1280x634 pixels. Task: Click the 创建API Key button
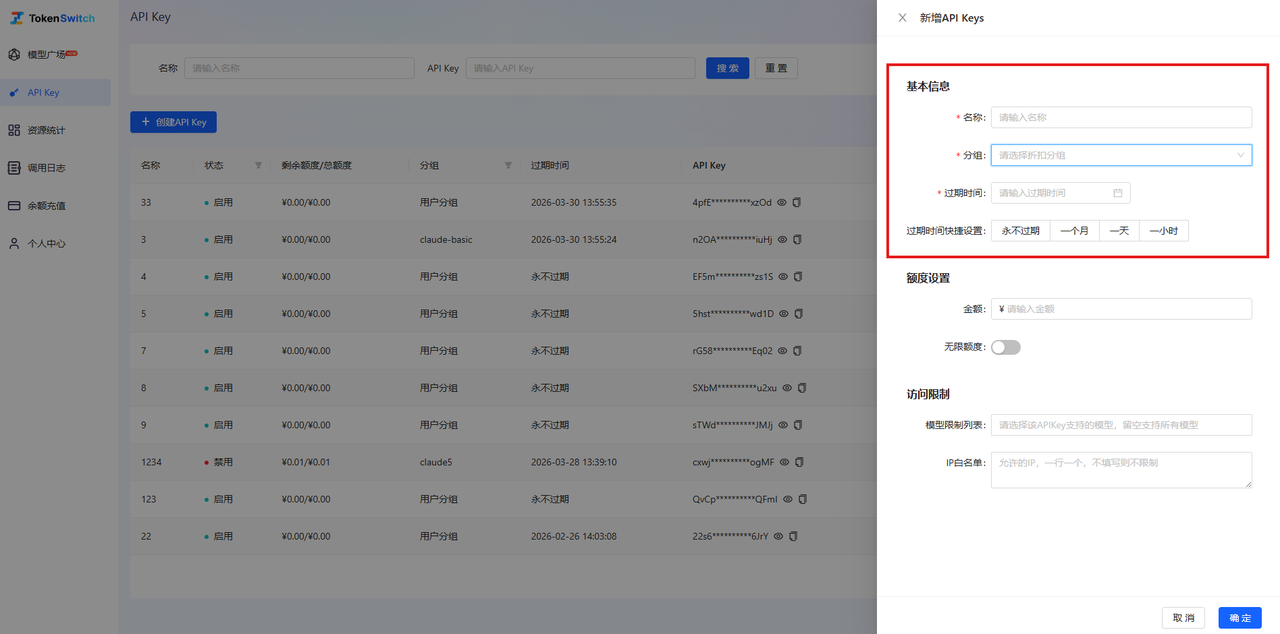pyautogui.click(x=173, y=122)
